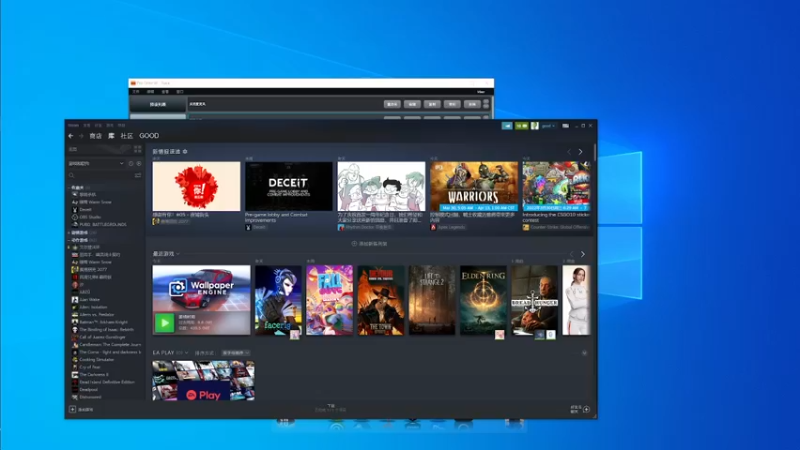Select Deadpool in the library list
The image size is (800, 450).
(88, 389)
